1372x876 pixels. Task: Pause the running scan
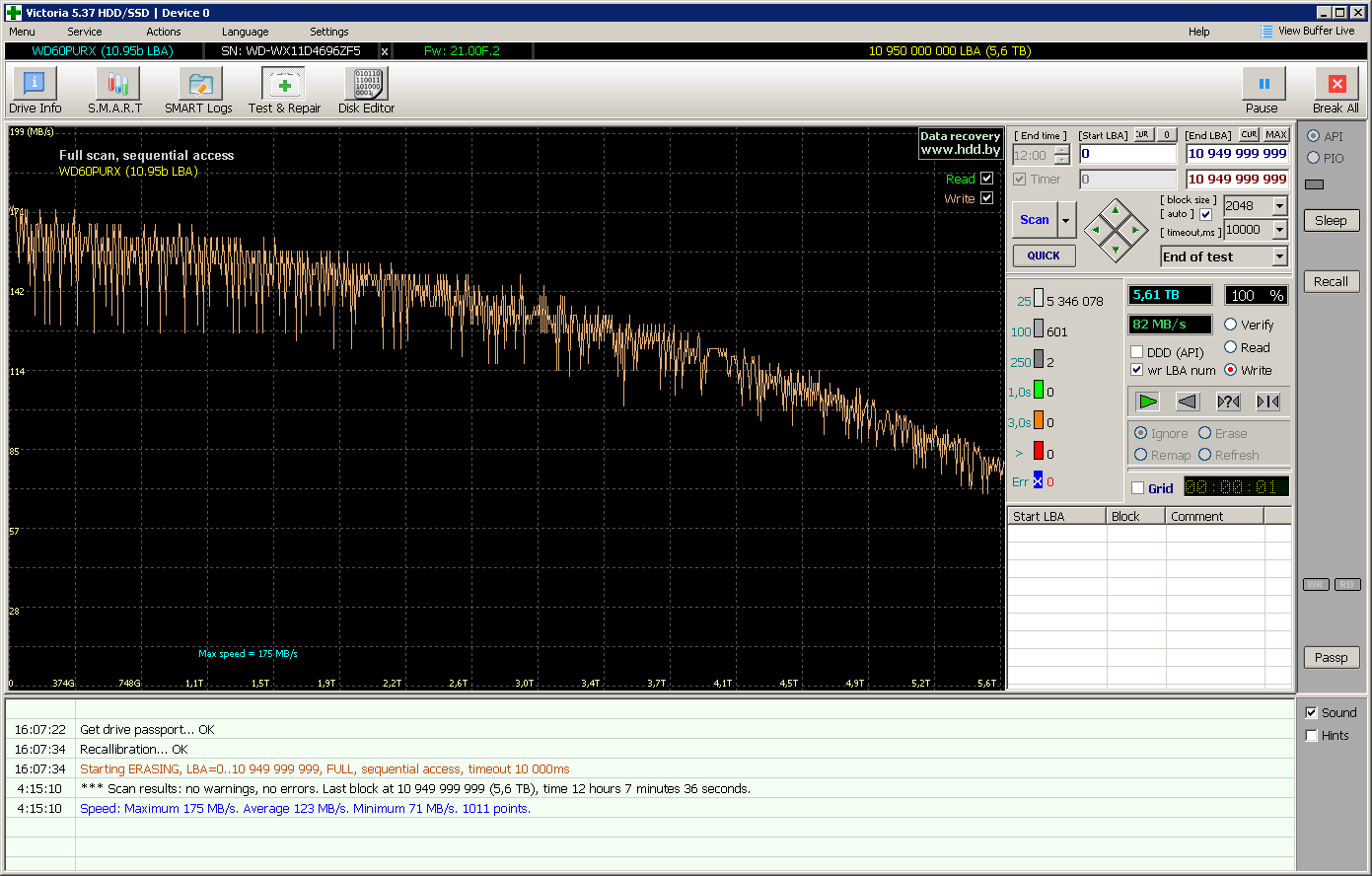coord(1263,84)
